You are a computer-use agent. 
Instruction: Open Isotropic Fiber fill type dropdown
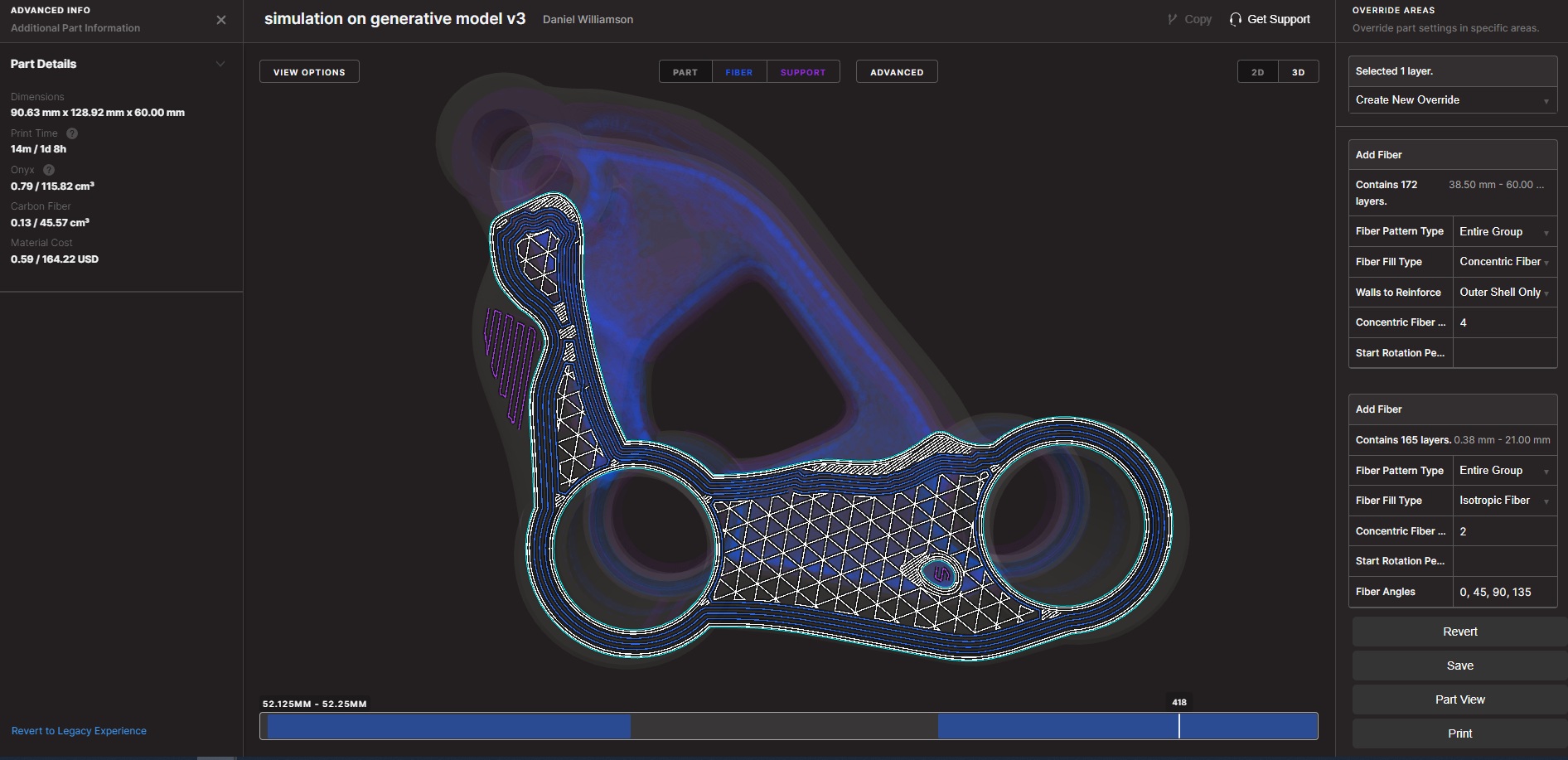[x=1503, y=501]
